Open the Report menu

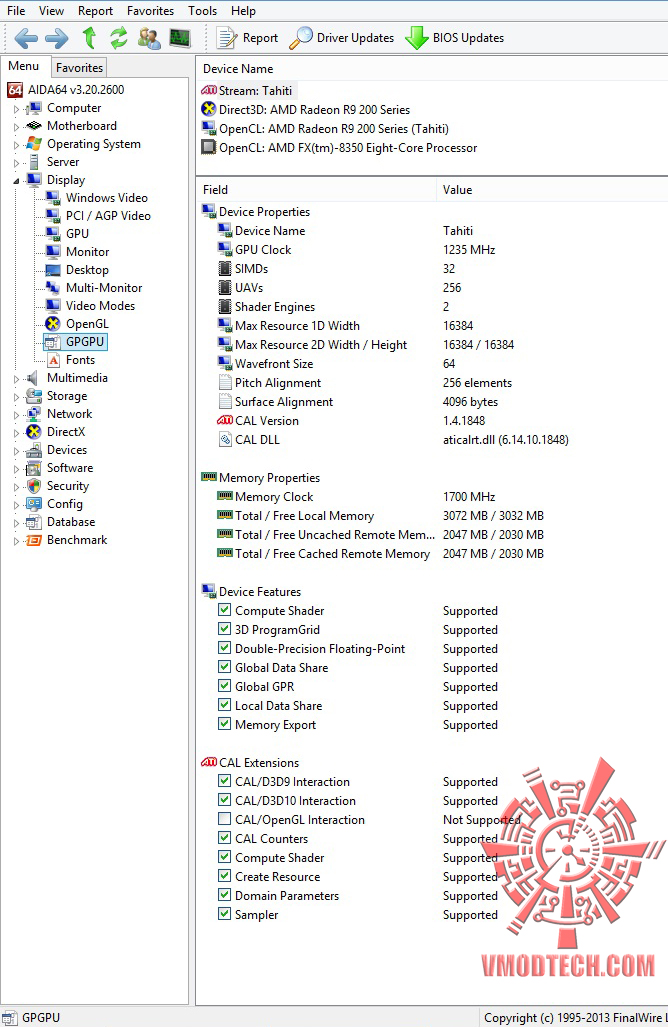click(x=96, y=10)
